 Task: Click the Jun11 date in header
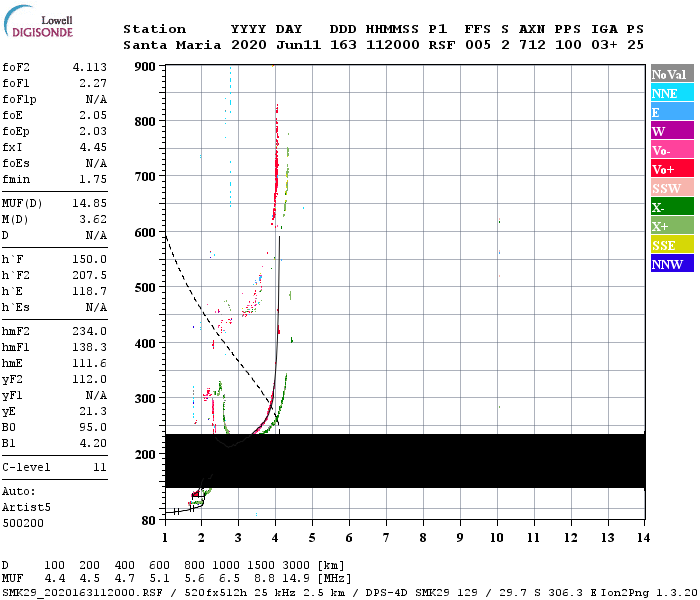coord(298,45)
